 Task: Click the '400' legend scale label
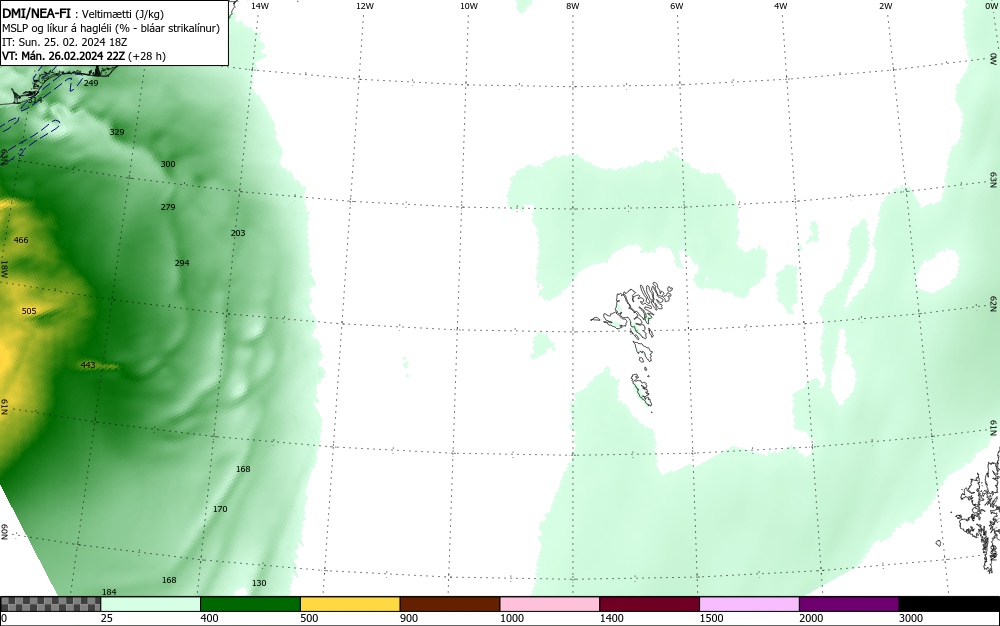[209, 618]
